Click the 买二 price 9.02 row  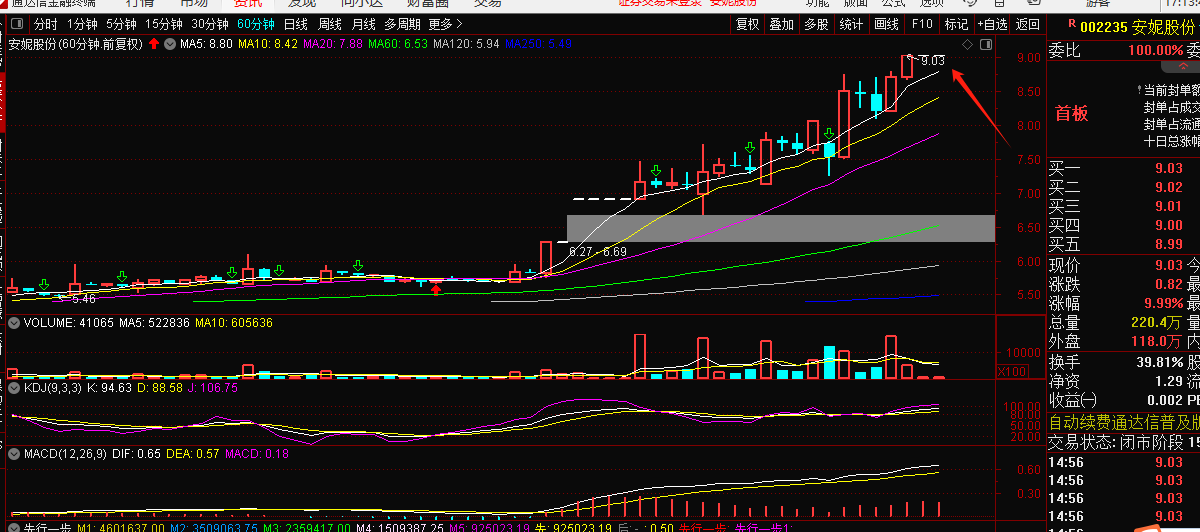point(1123,189)
